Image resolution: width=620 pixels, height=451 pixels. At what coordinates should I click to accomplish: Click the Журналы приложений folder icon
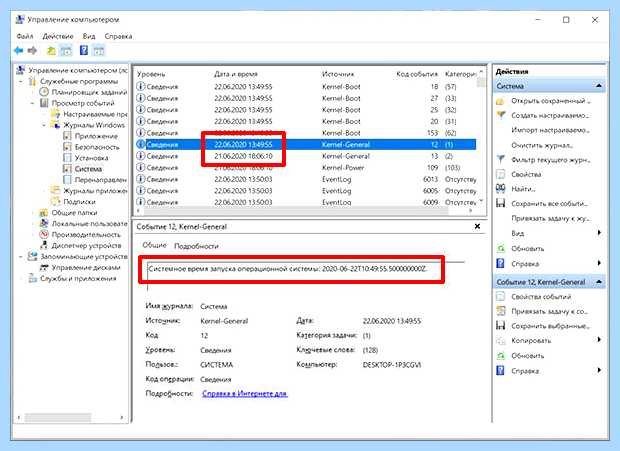coord(55,191)
